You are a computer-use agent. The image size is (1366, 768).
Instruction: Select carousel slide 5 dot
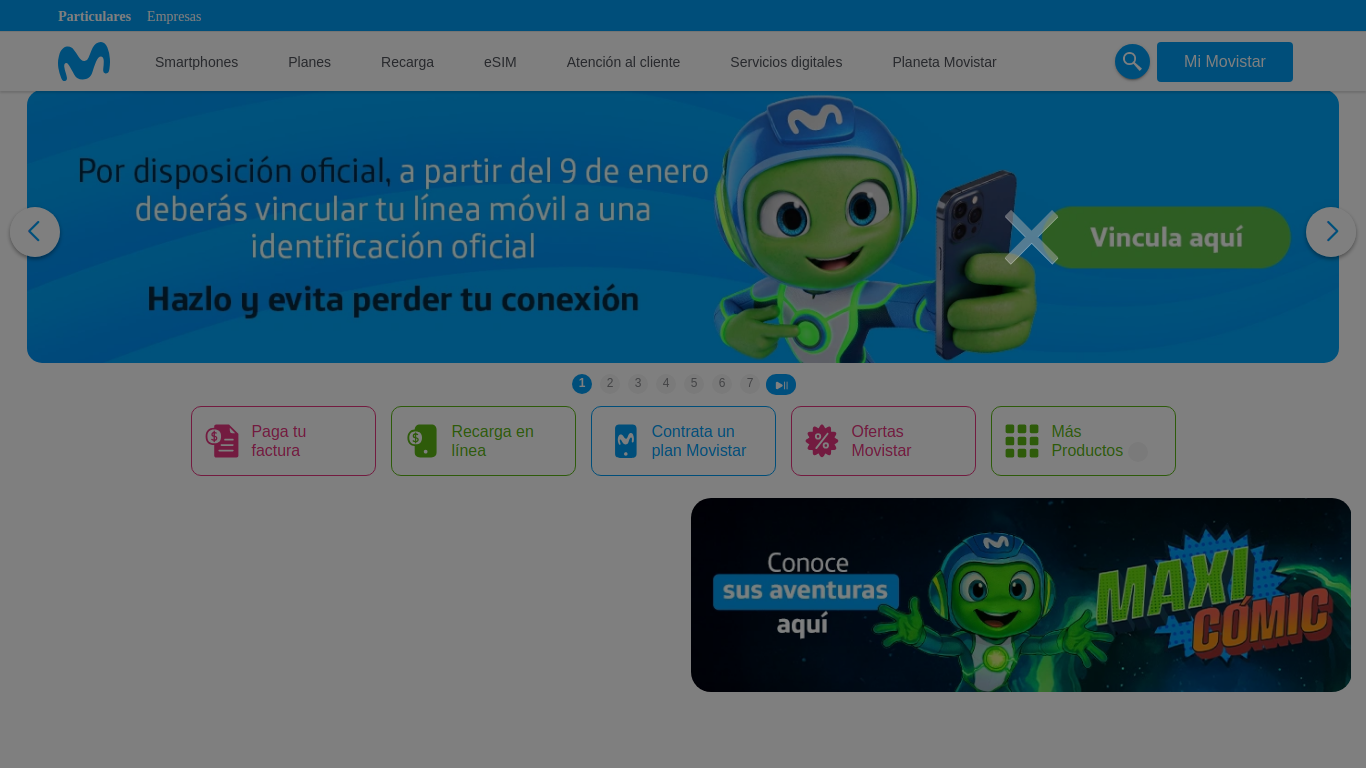point(694,384)
